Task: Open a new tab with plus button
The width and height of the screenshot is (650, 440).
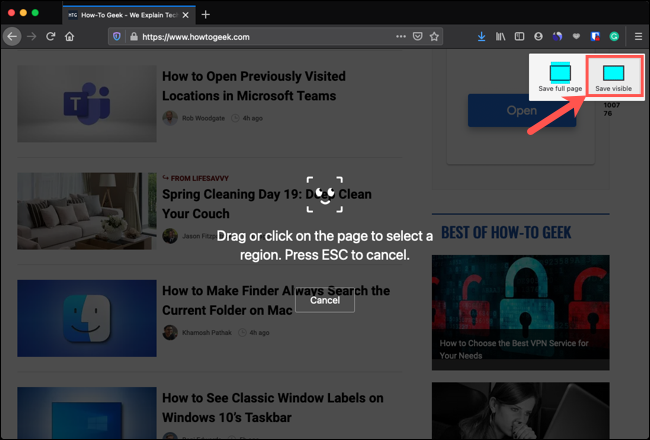Action: tap(206, 14)
